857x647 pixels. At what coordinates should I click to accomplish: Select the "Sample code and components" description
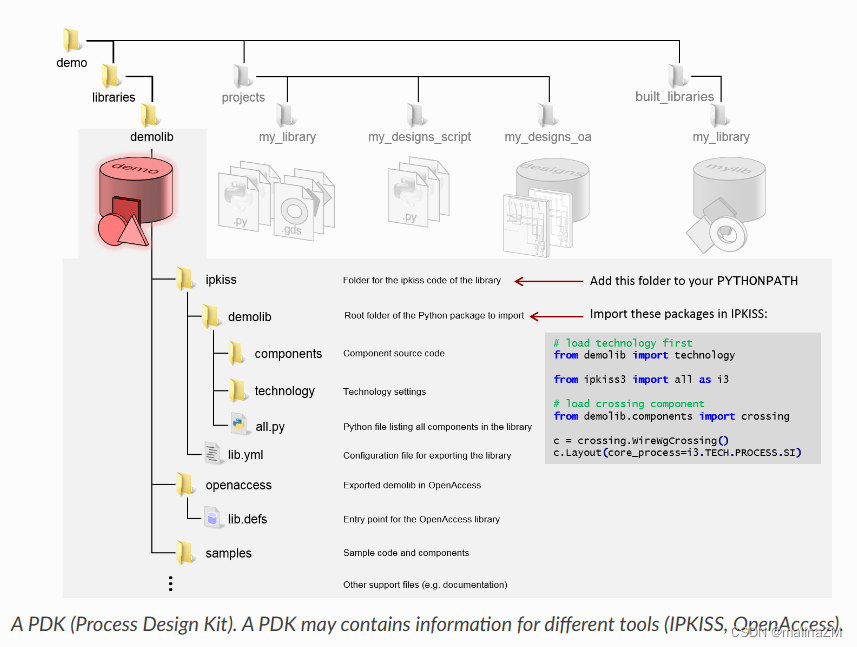pos(406,553)
